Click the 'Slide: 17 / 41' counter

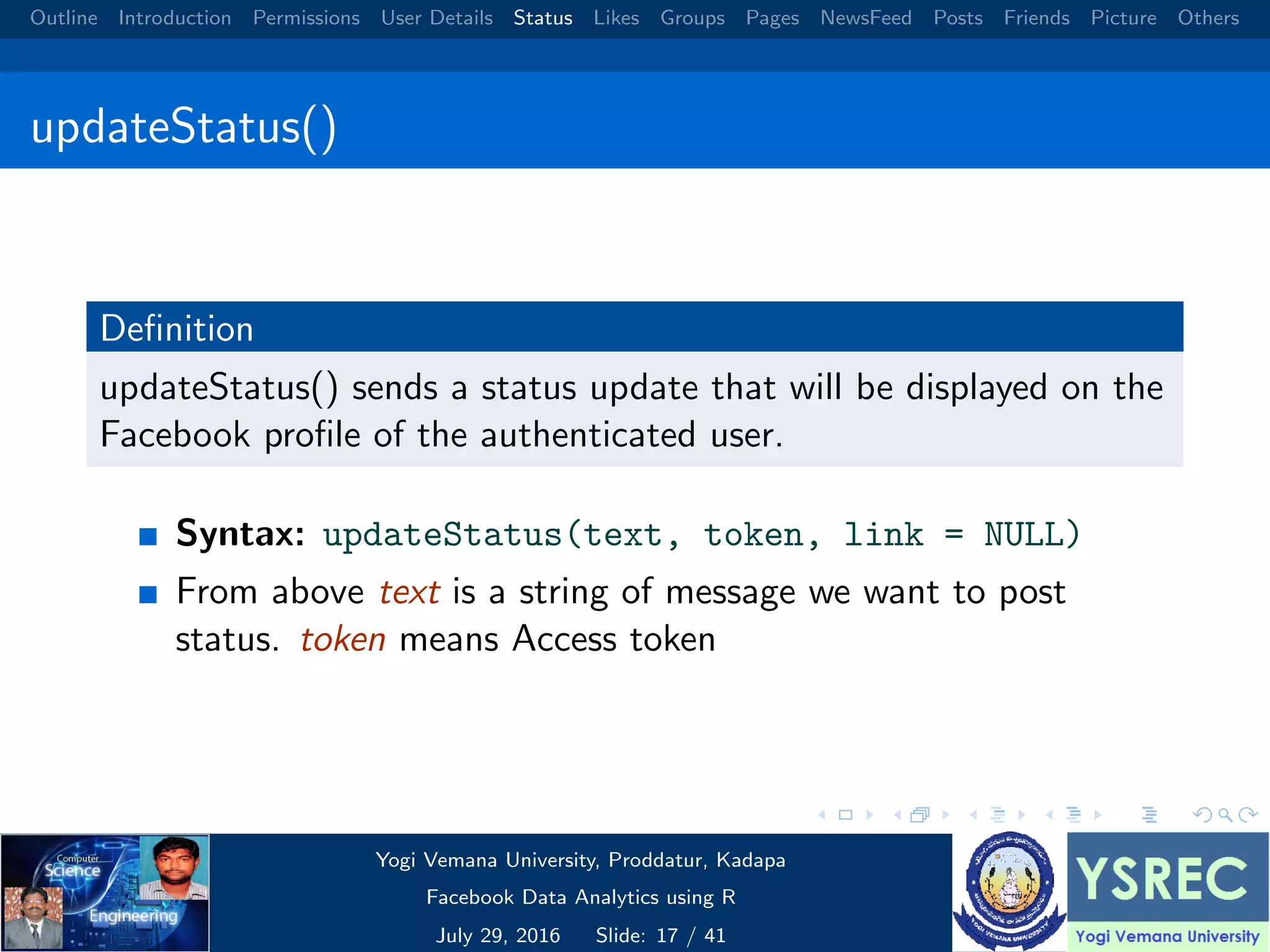pyautogui.click(x=660, y=935)
